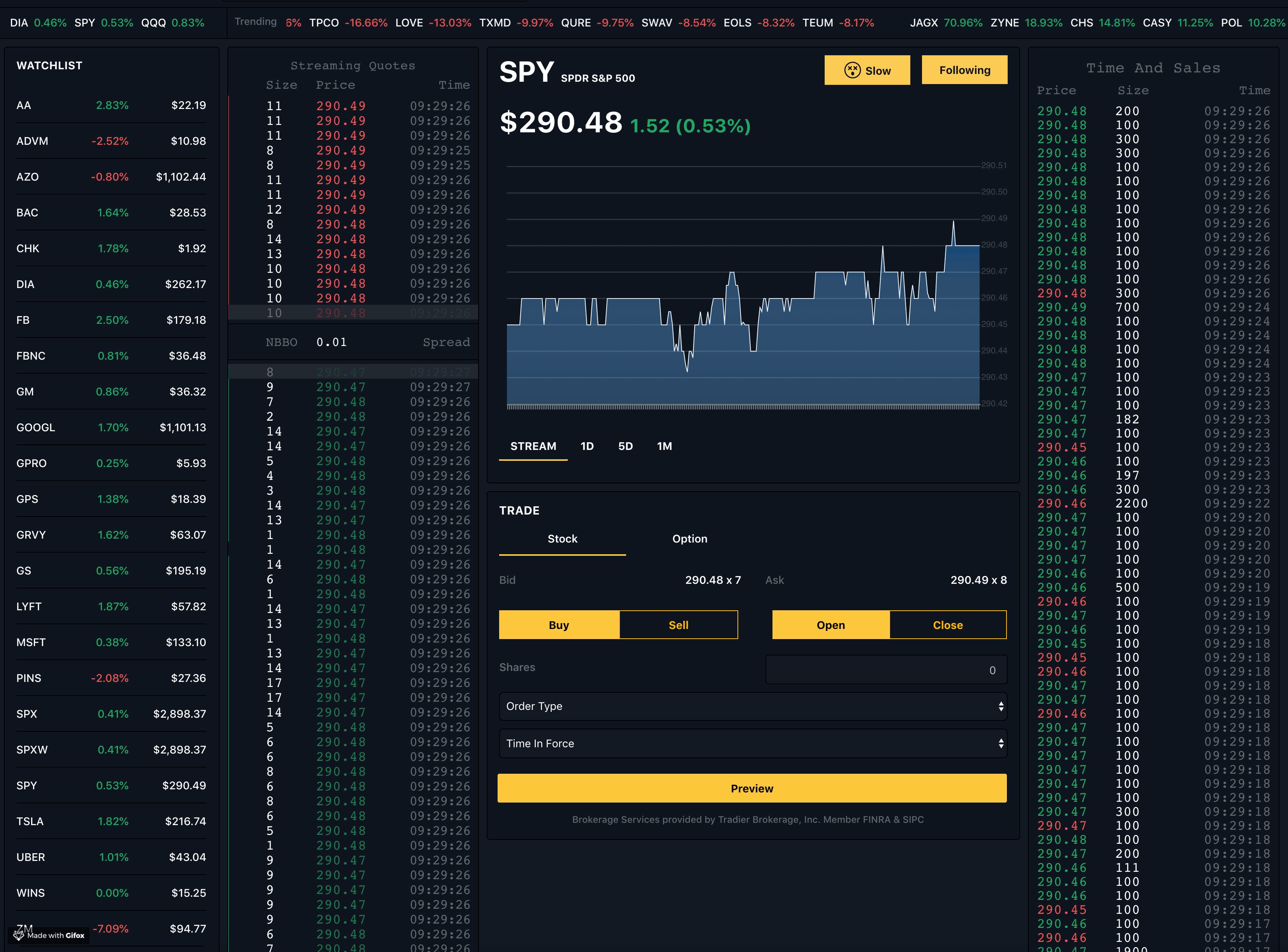Click the NBBO 0.01 spread row

[354, 342]
